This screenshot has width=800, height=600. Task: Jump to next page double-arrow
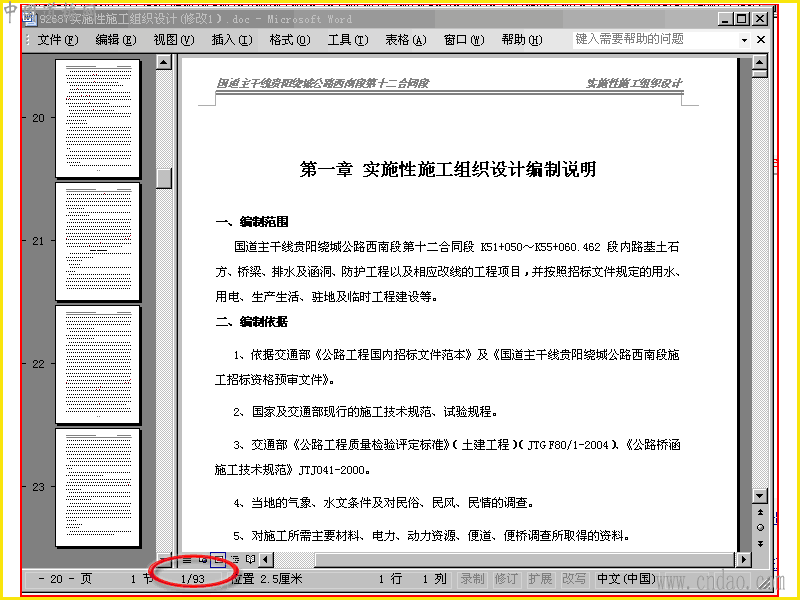tap(760, 543)
